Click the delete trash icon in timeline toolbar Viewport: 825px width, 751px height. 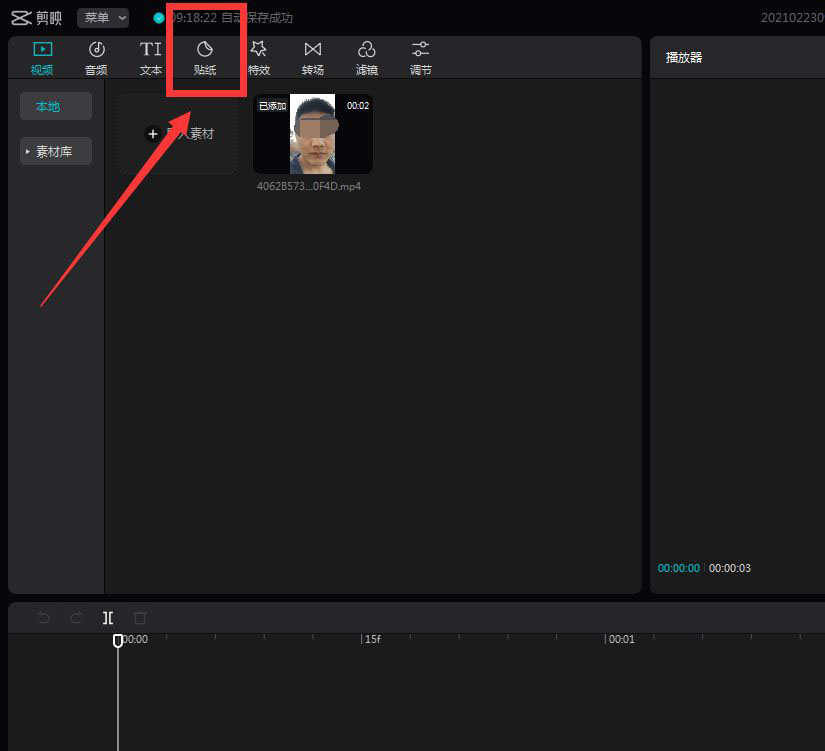point(140,617)
